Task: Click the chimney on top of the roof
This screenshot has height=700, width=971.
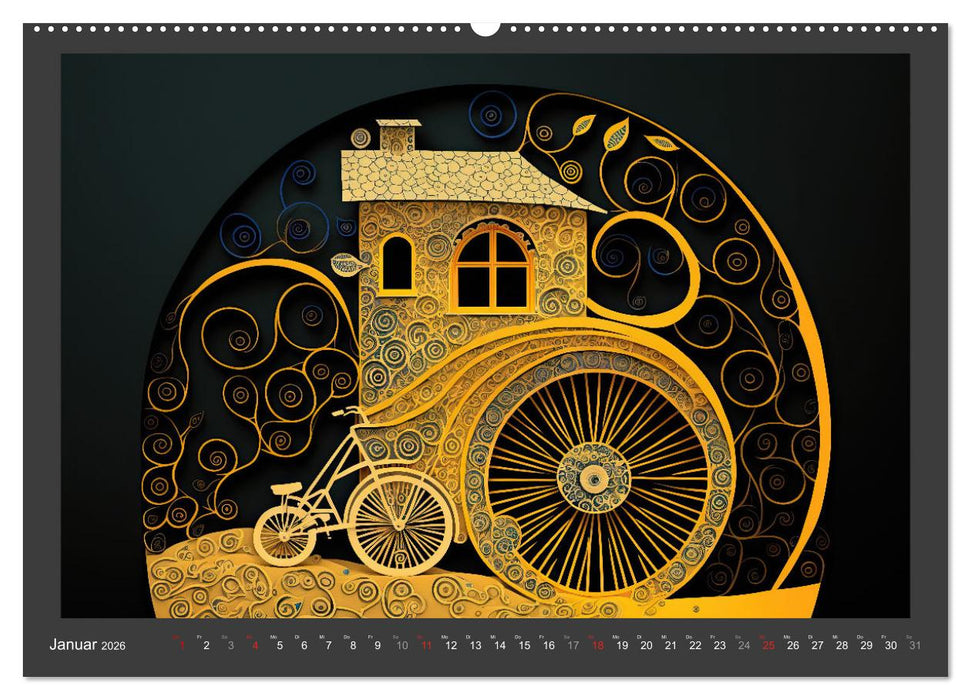Action: coord(398,136)
